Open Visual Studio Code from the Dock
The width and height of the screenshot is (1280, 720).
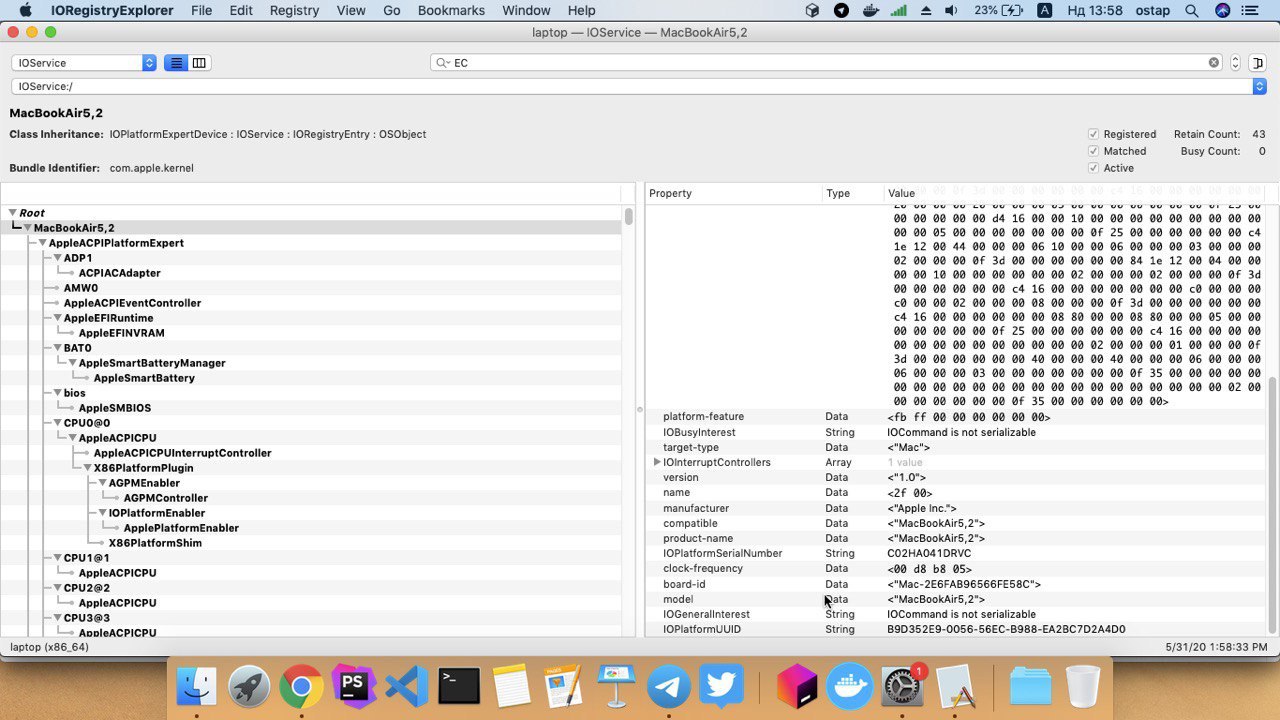point(406,686)
